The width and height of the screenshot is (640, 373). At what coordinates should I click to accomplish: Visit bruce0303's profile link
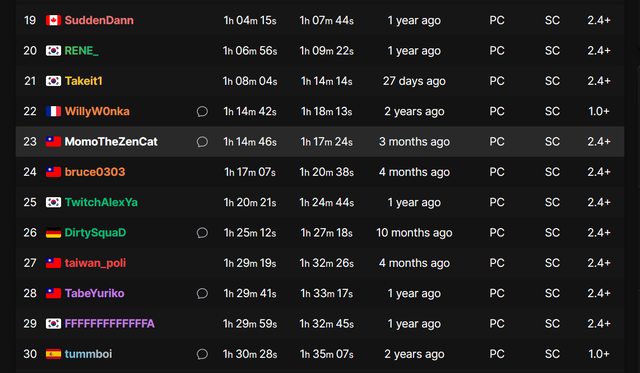[95, 172]
